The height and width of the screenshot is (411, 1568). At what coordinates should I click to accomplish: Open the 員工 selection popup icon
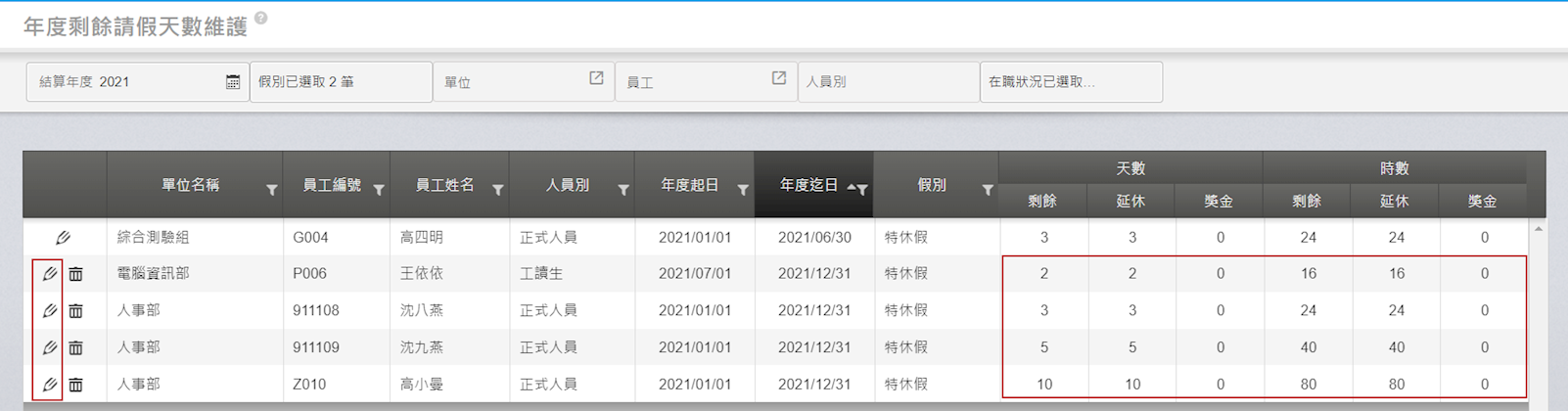[779, 78]
